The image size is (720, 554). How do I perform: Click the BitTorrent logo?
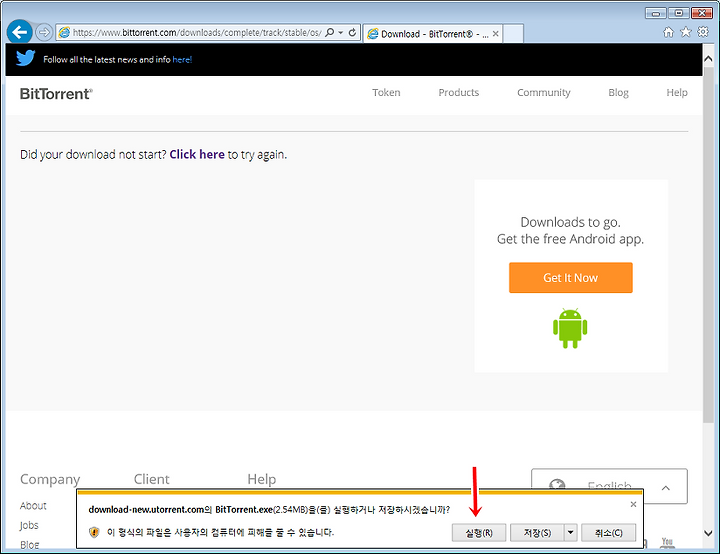pos(56,94)
